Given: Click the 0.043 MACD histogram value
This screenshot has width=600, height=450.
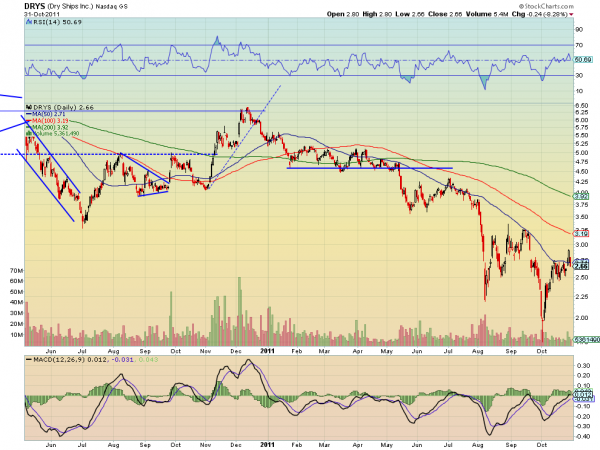Looking at the screenshot, I should click(148, 360).
